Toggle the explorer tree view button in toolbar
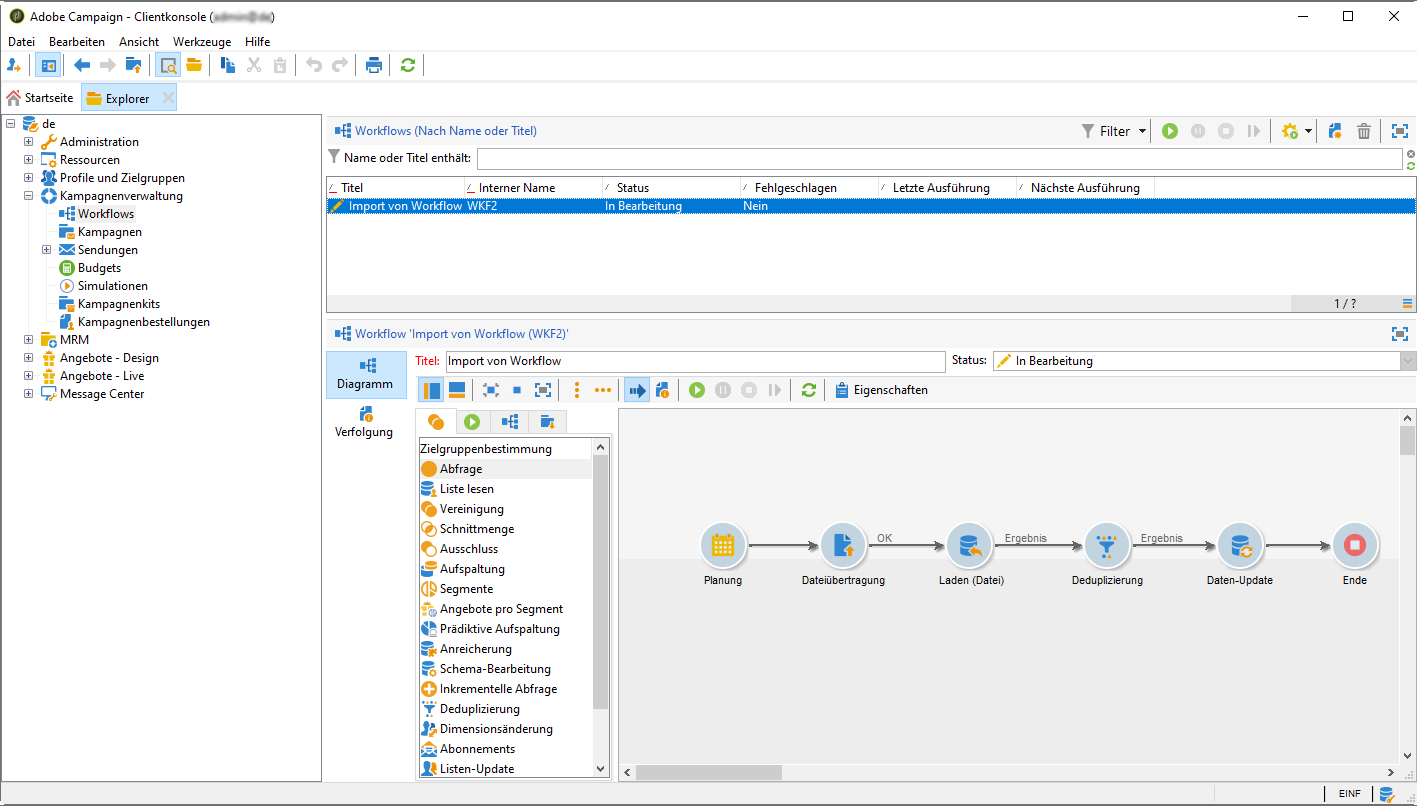The height and width of the screenshot is (806, 1417). [48, 66]
